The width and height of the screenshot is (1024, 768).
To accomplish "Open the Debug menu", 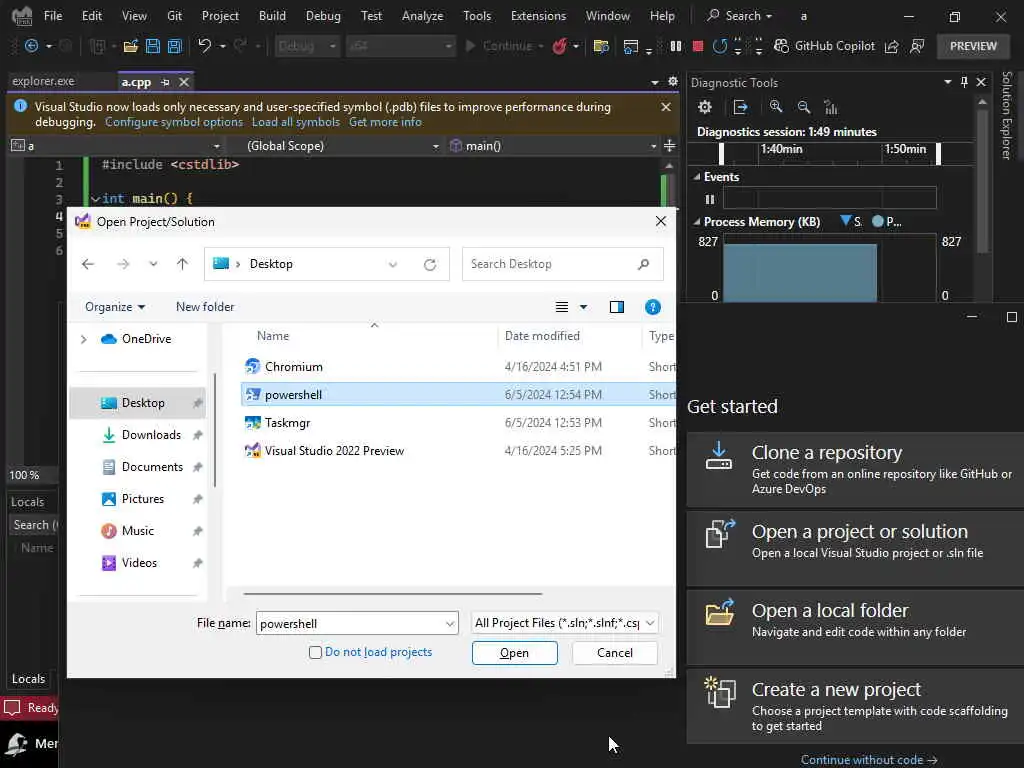I will coord(323,16).
